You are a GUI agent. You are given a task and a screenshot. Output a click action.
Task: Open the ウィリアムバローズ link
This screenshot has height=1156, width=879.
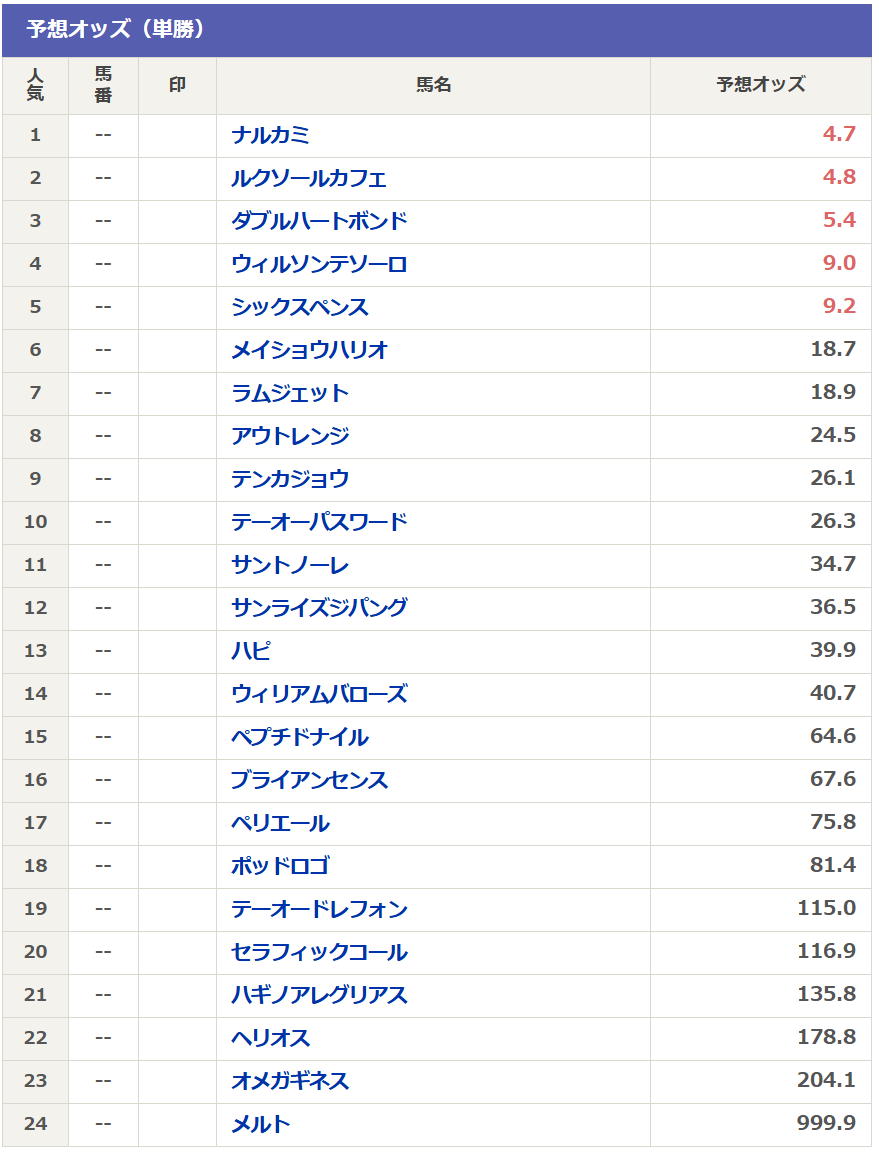(319, 694)
